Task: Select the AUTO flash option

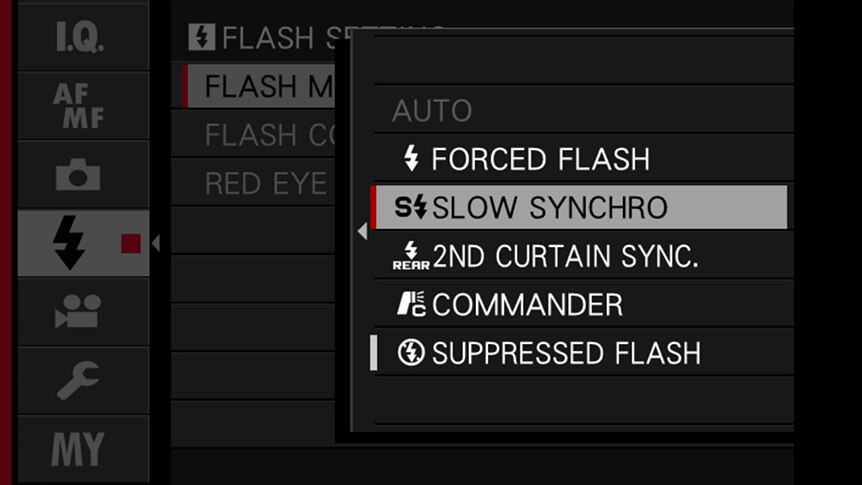Action: click(432, 111)
